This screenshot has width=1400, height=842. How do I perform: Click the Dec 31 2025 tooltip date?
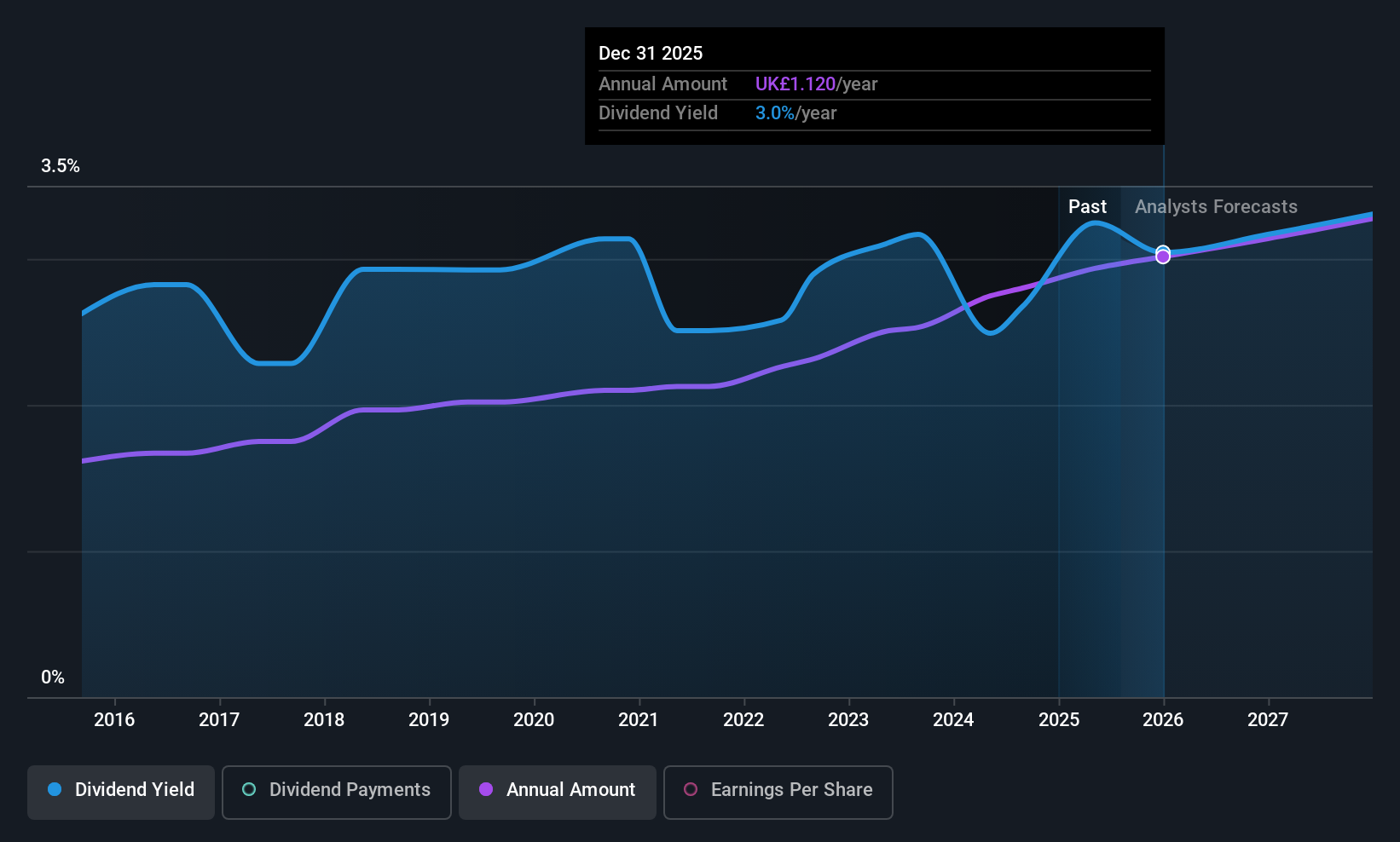651,54
